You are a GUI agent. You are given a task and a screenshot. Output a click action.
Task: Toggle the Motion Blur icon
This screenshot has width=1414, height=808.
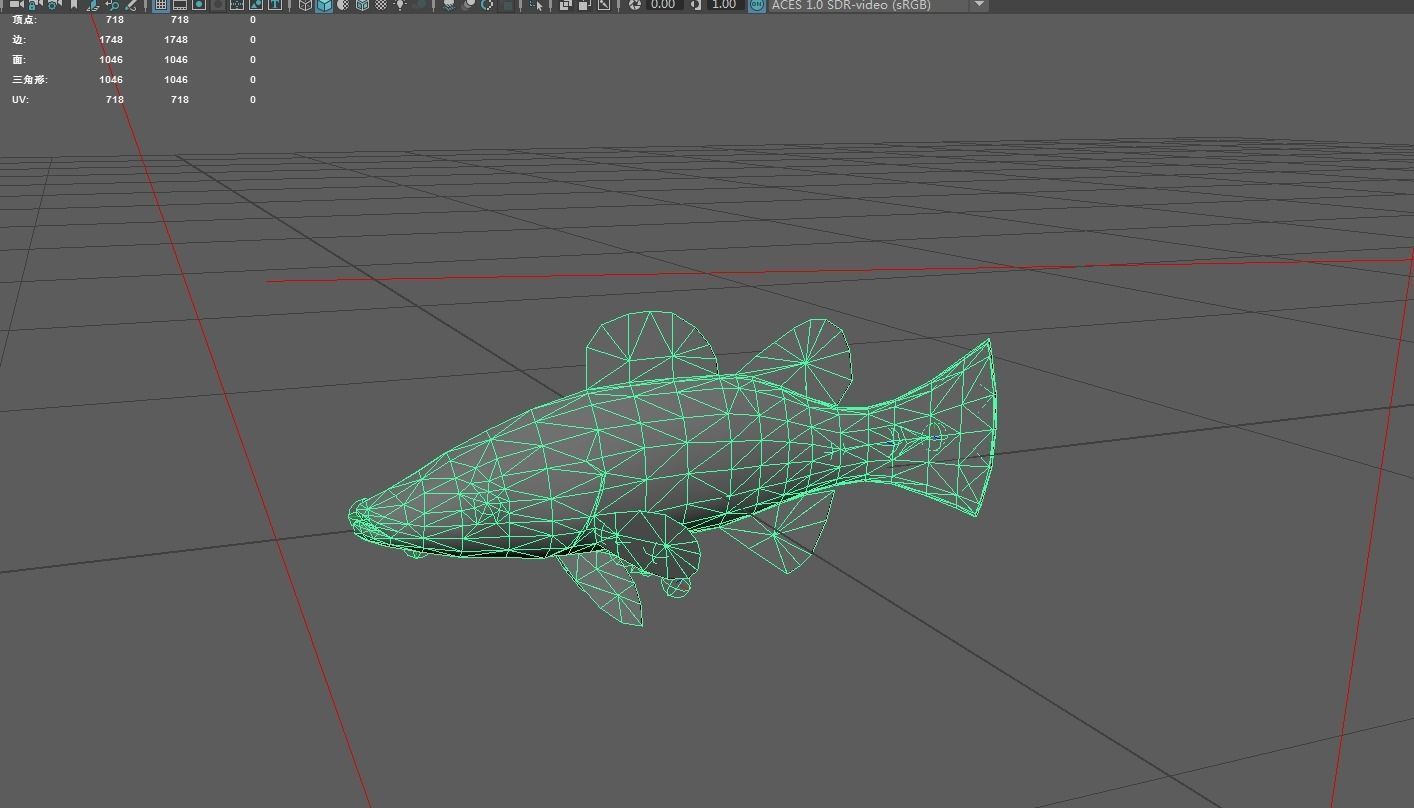(x=468, y=5)
